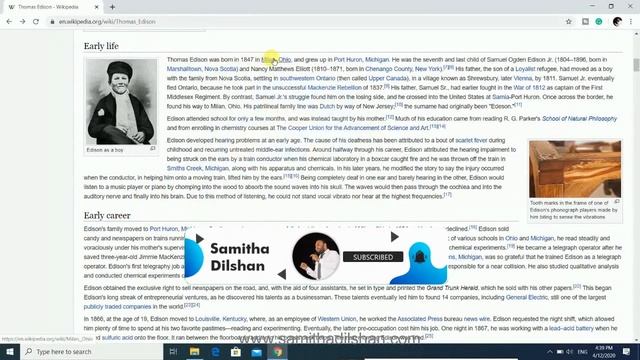The width and height of the screenshot is (640, 360).
Task: Open the Mackenzie Rebellion link
Action: (334, 88)
